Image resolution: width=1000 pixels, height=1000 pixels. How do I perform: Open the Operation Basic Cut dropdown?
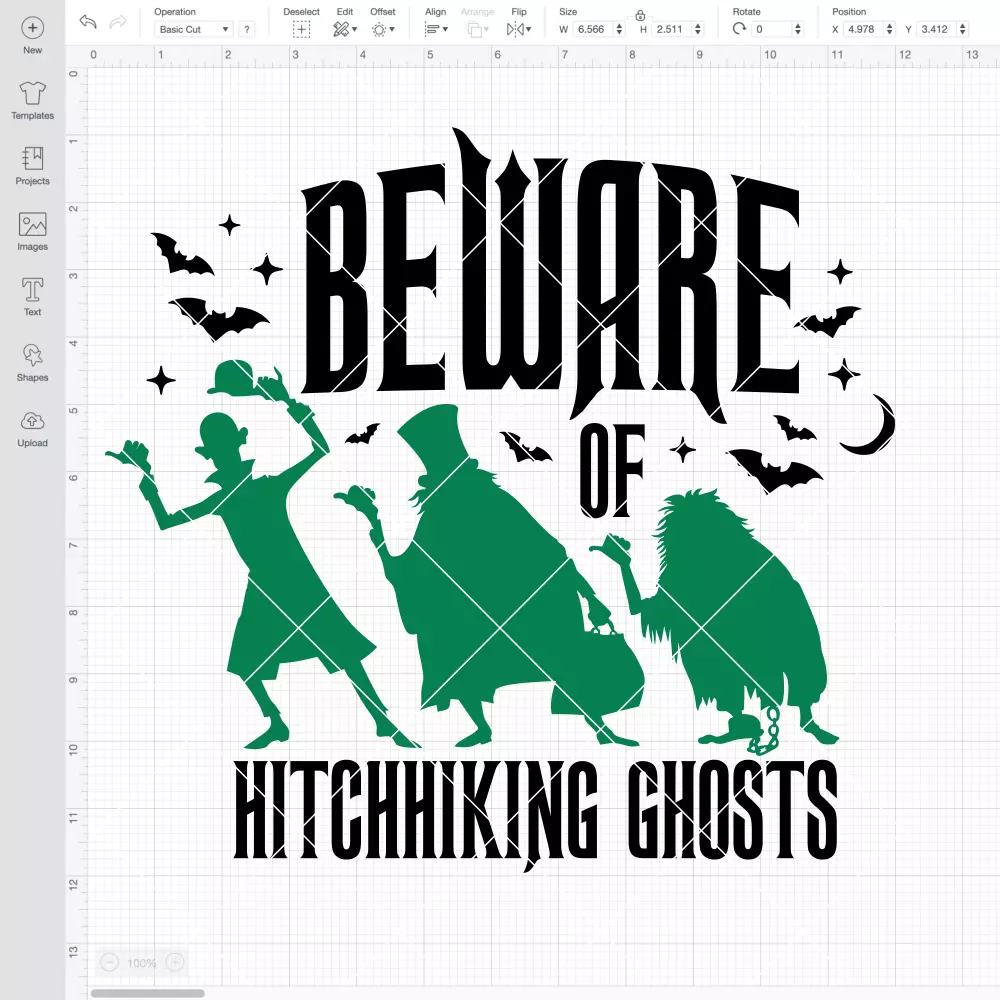(193, 29)
